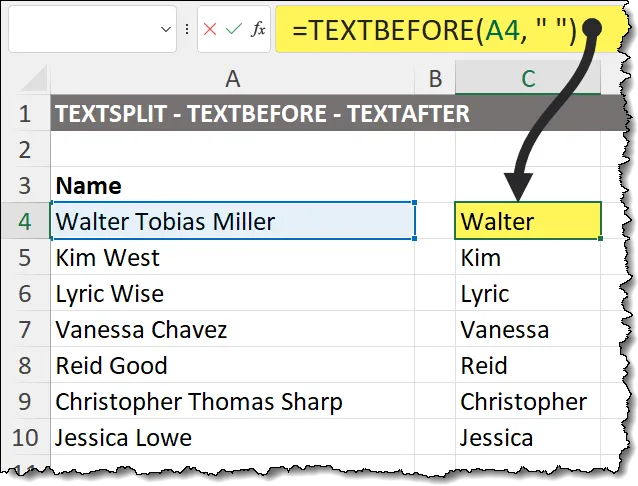Screen dimensions: 638x486
Task: Select the Name header cell
Action: point(232,185)
